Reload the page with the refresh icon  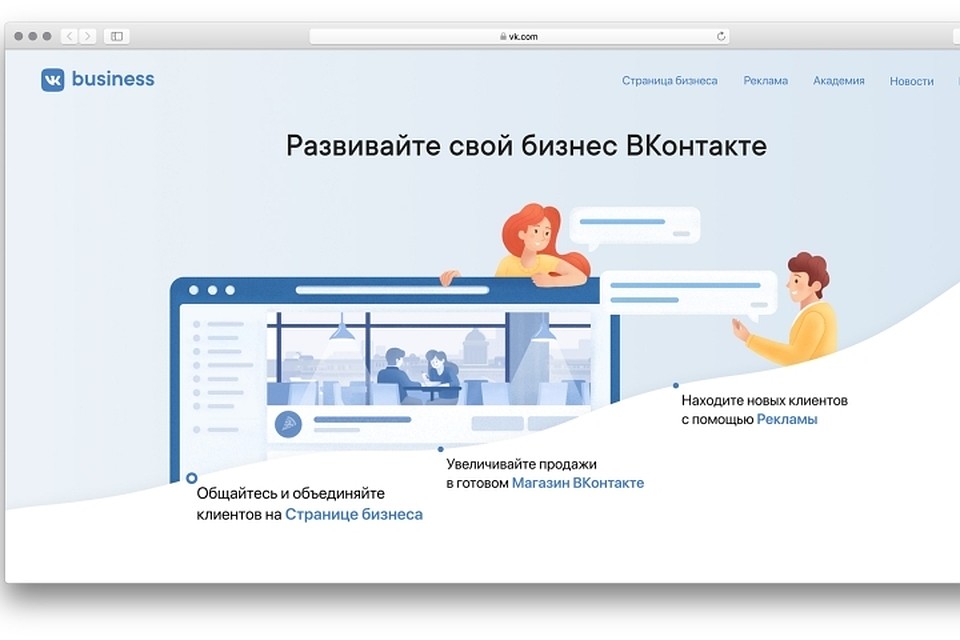point(721,36)
